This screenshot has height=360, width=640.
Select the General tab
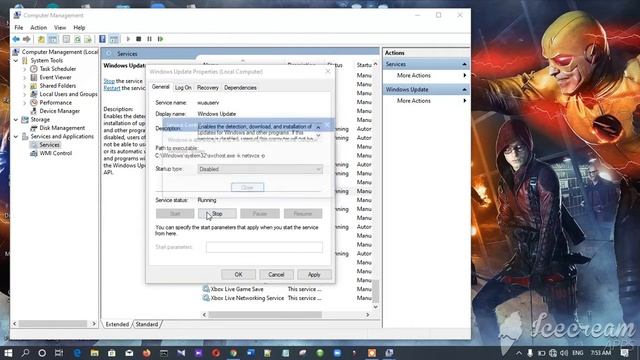(x=160, y=87)
